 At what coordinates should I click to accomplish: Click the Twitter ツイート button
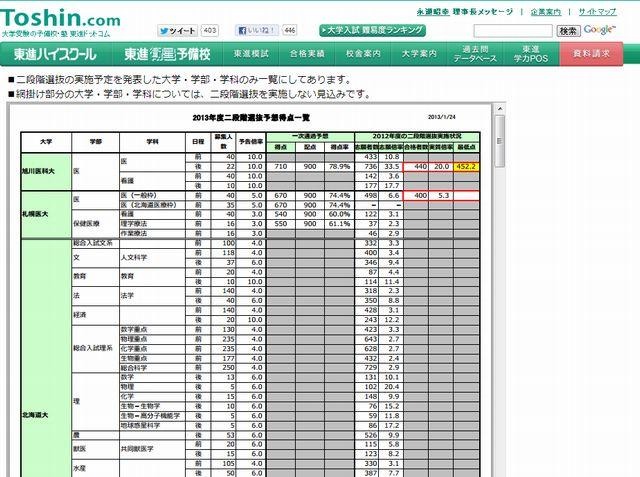178,31
